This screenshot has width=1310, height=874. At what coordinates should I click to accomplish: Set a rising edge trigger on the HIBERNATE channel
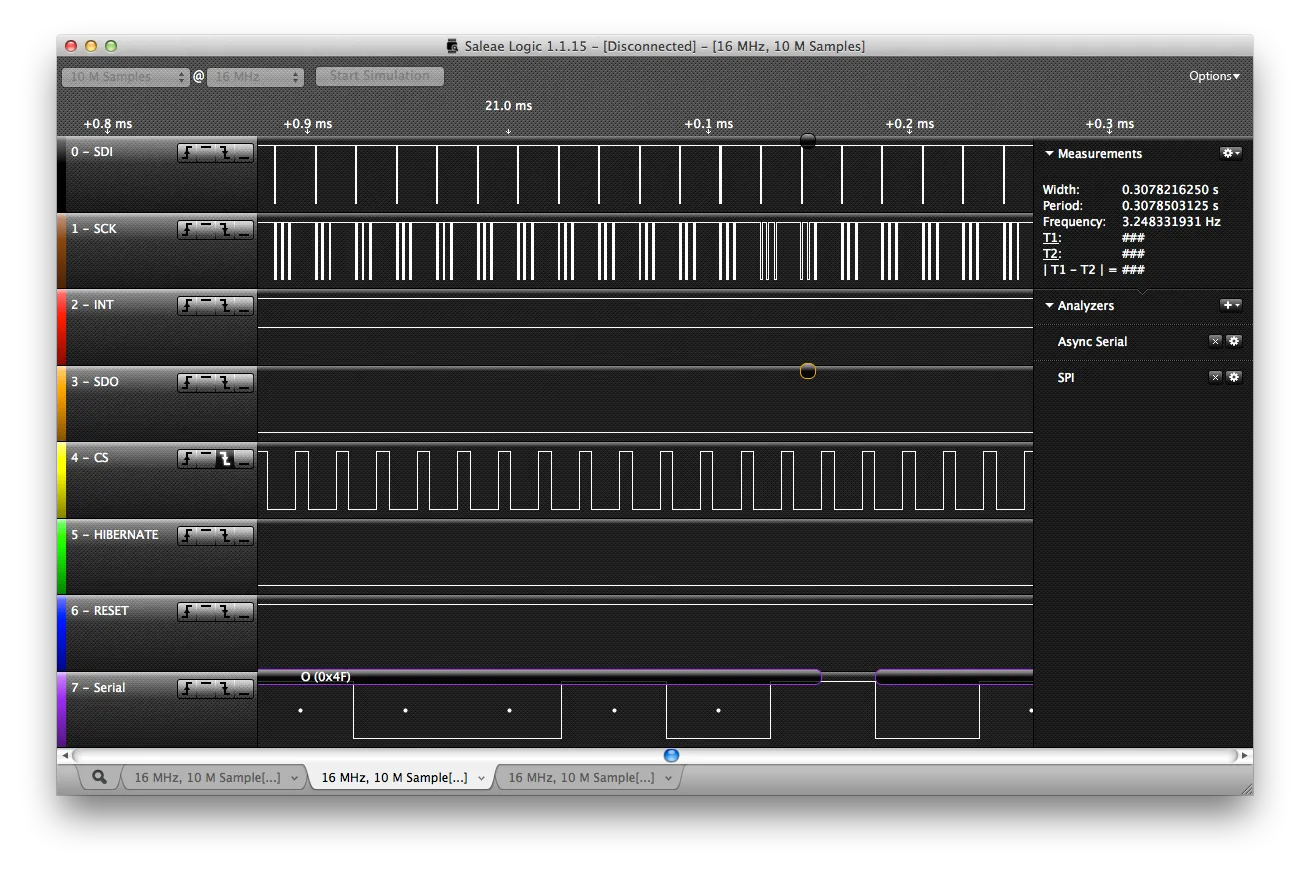tap(186, 535)
